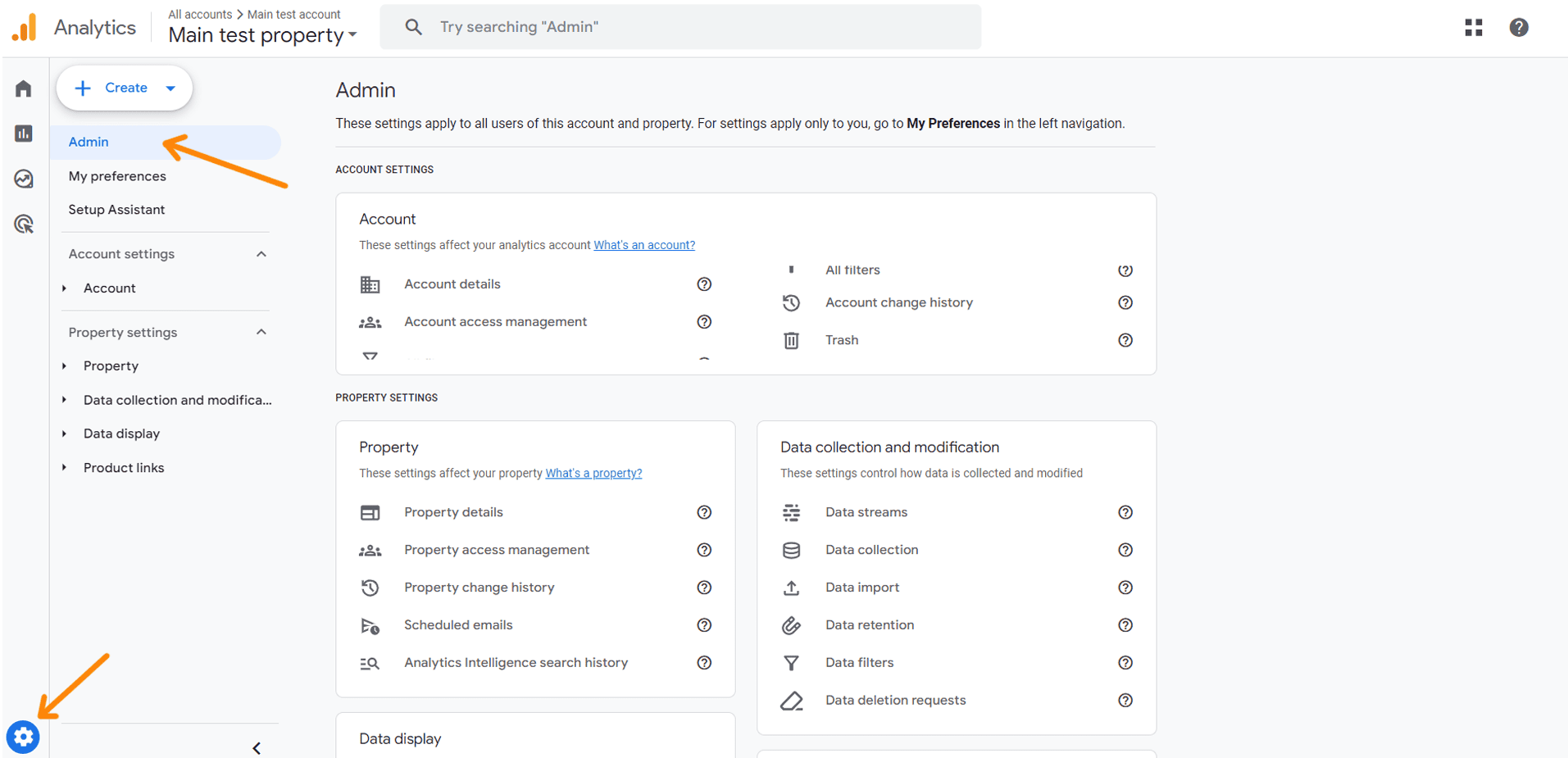Viewport: 1568px width, 758px height.
Task: Open the Advertising icon in left rail
Action: tap(24, 224)
